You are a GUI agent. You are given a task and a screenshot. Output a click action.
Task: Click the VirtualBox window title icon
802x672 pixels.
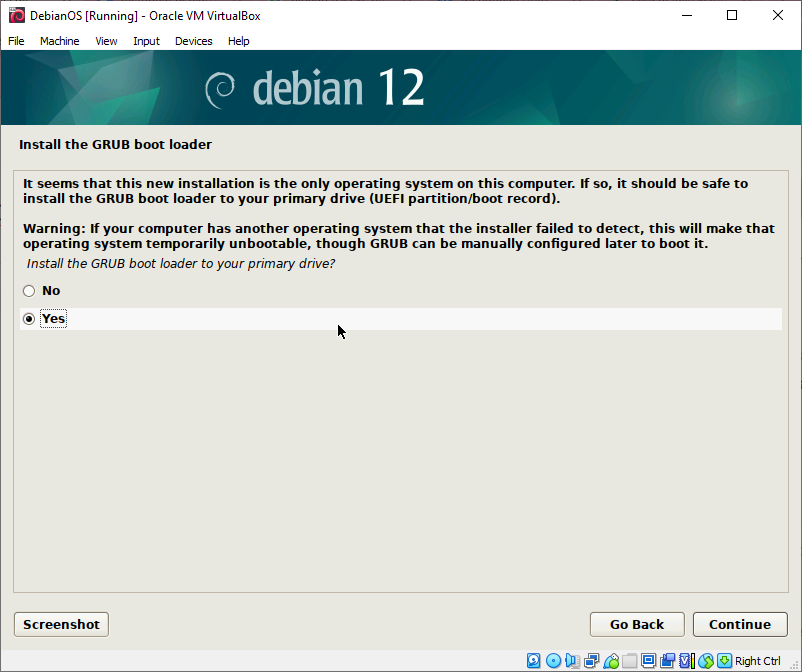[x=16, y=16]
